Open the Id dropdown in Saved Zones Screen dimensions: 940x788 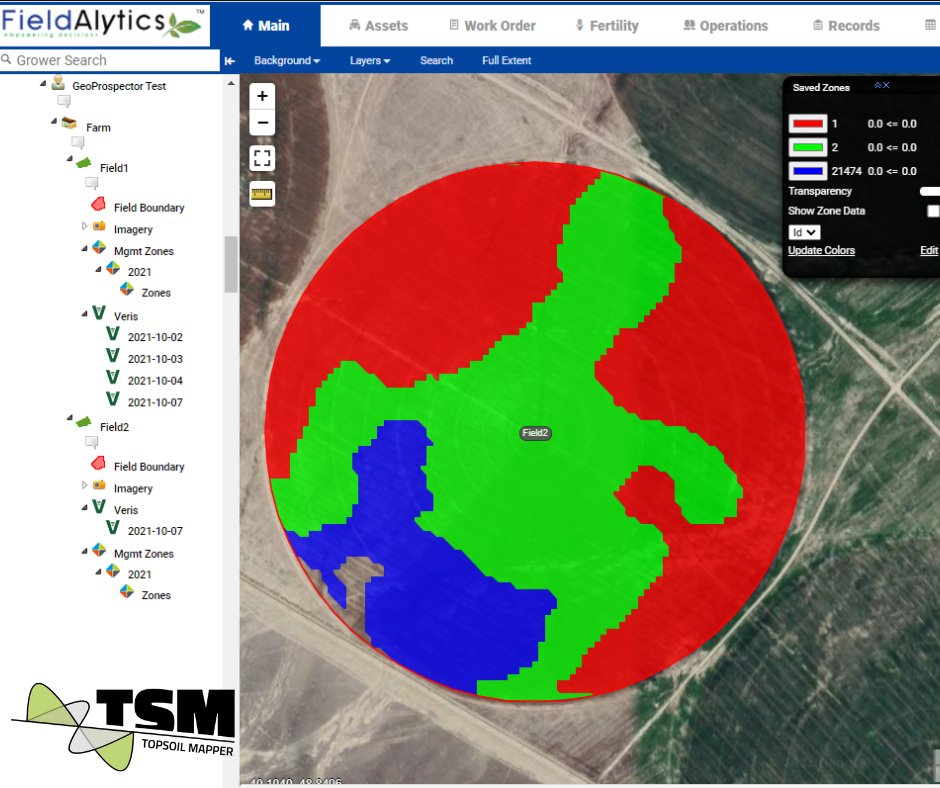[x=804, y=233]
